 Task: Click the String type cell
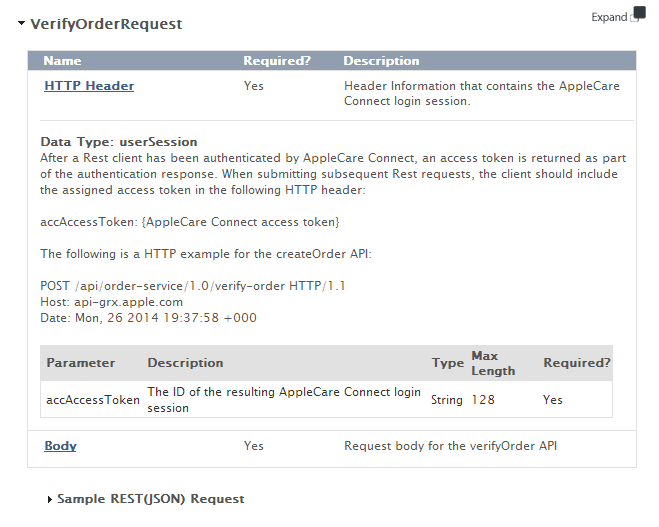447,400
